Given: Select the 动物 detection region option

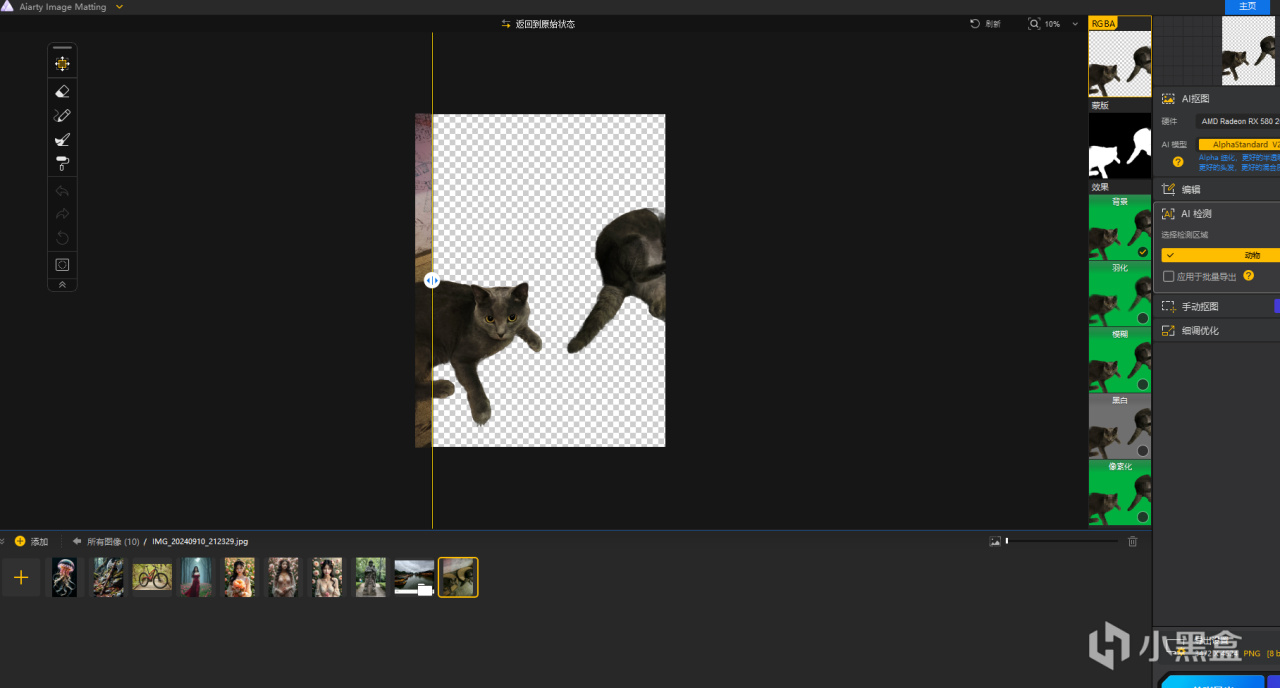Looking at the screenshot, I should point(1220,255).
